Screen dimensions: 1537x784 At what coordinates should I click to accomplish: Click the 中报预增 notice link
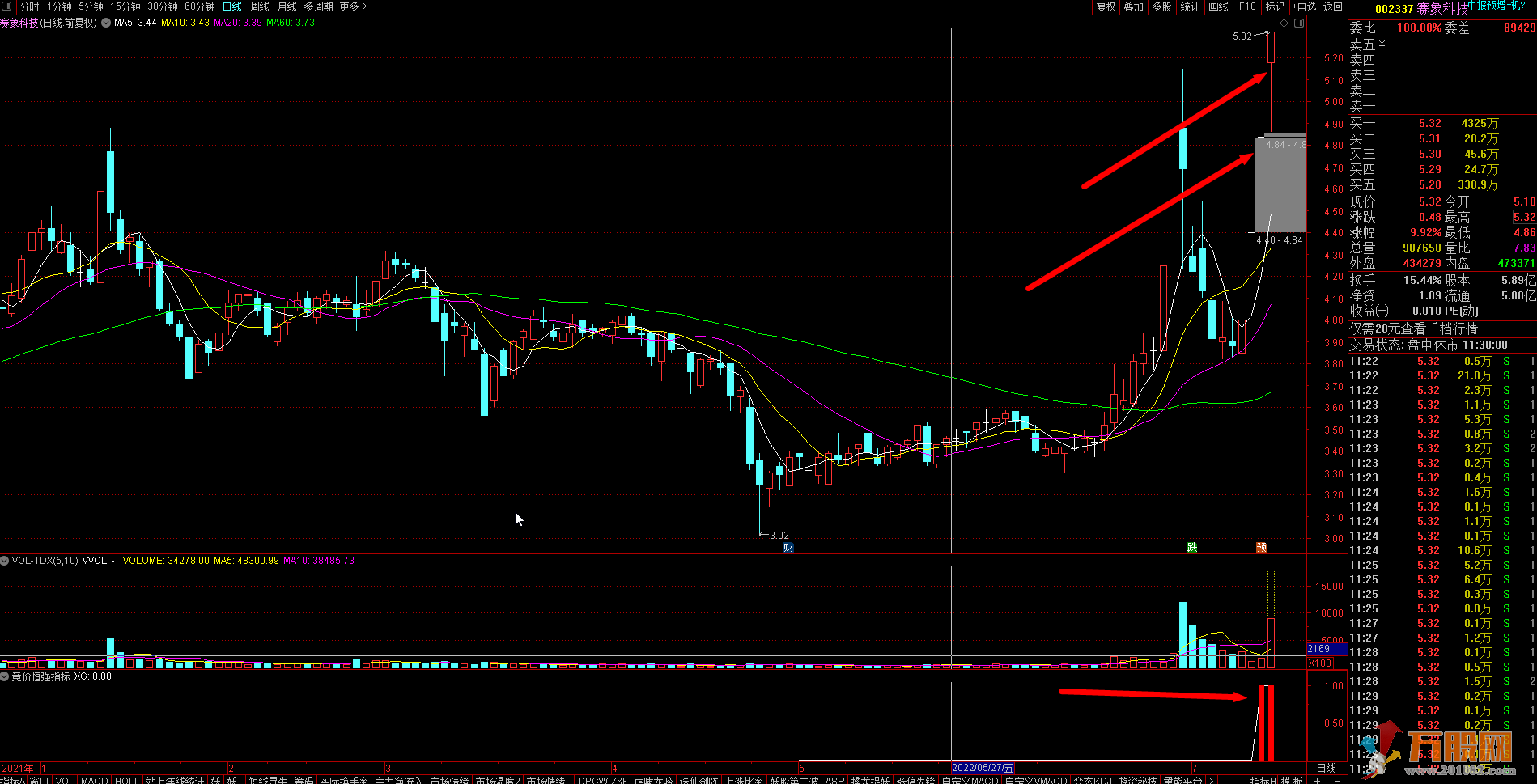click(1496, 6)
